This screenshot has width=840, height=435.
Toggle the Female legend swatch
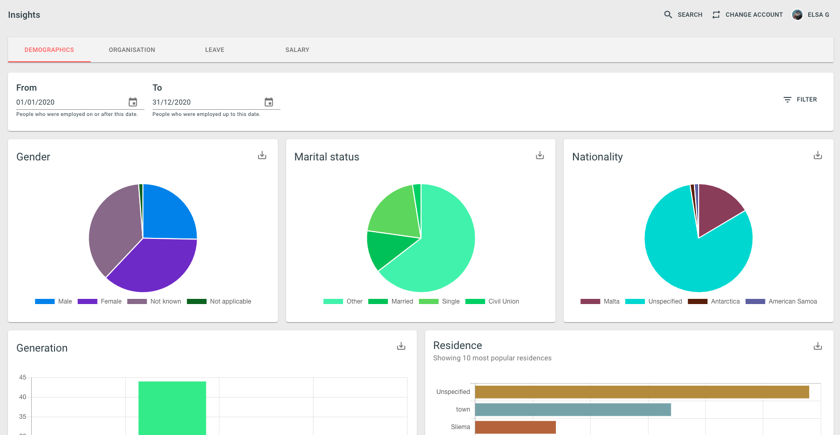click(x=87, y=302)
